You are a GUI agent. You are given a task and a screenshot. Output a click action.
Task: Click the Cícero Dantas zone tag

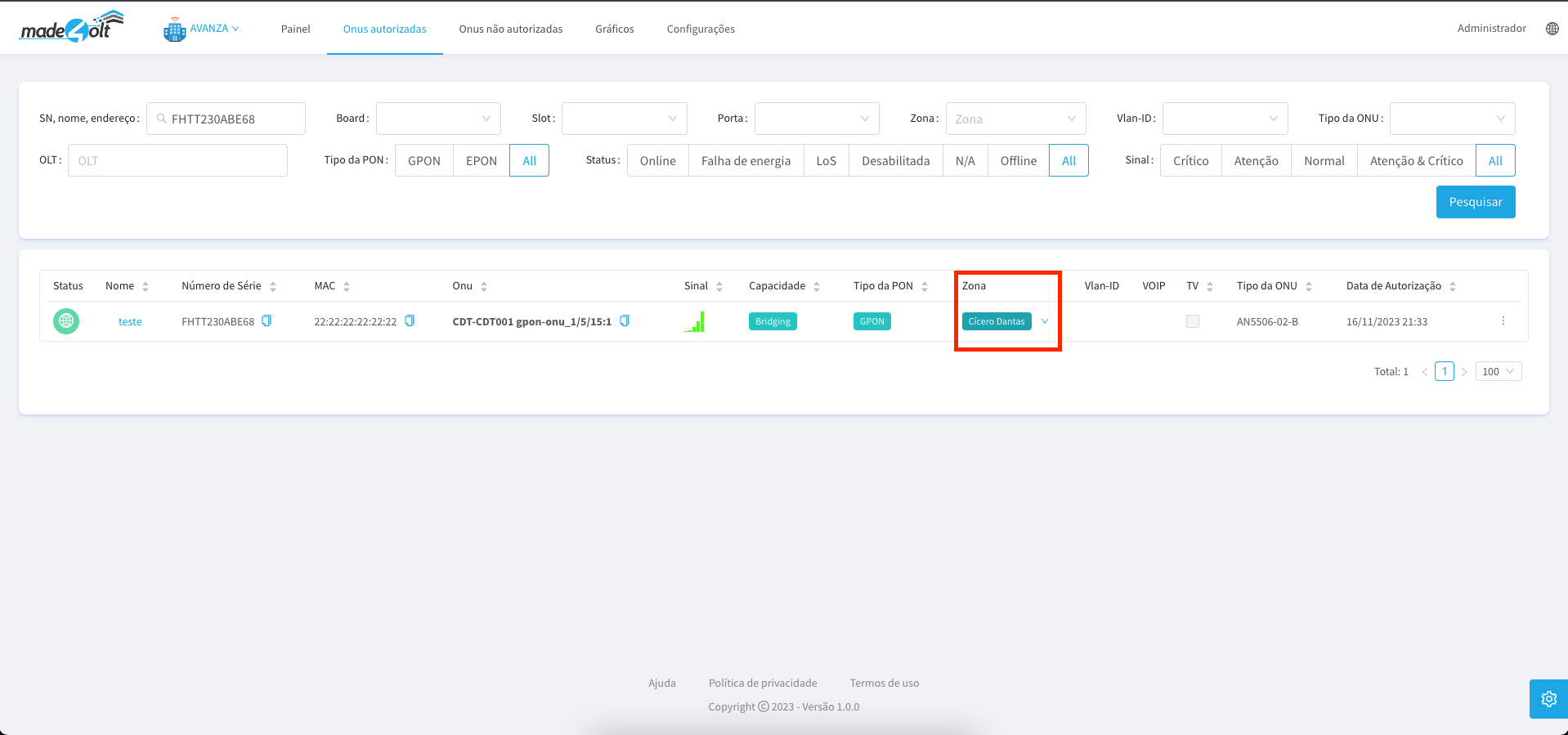(x=996, y=321)
